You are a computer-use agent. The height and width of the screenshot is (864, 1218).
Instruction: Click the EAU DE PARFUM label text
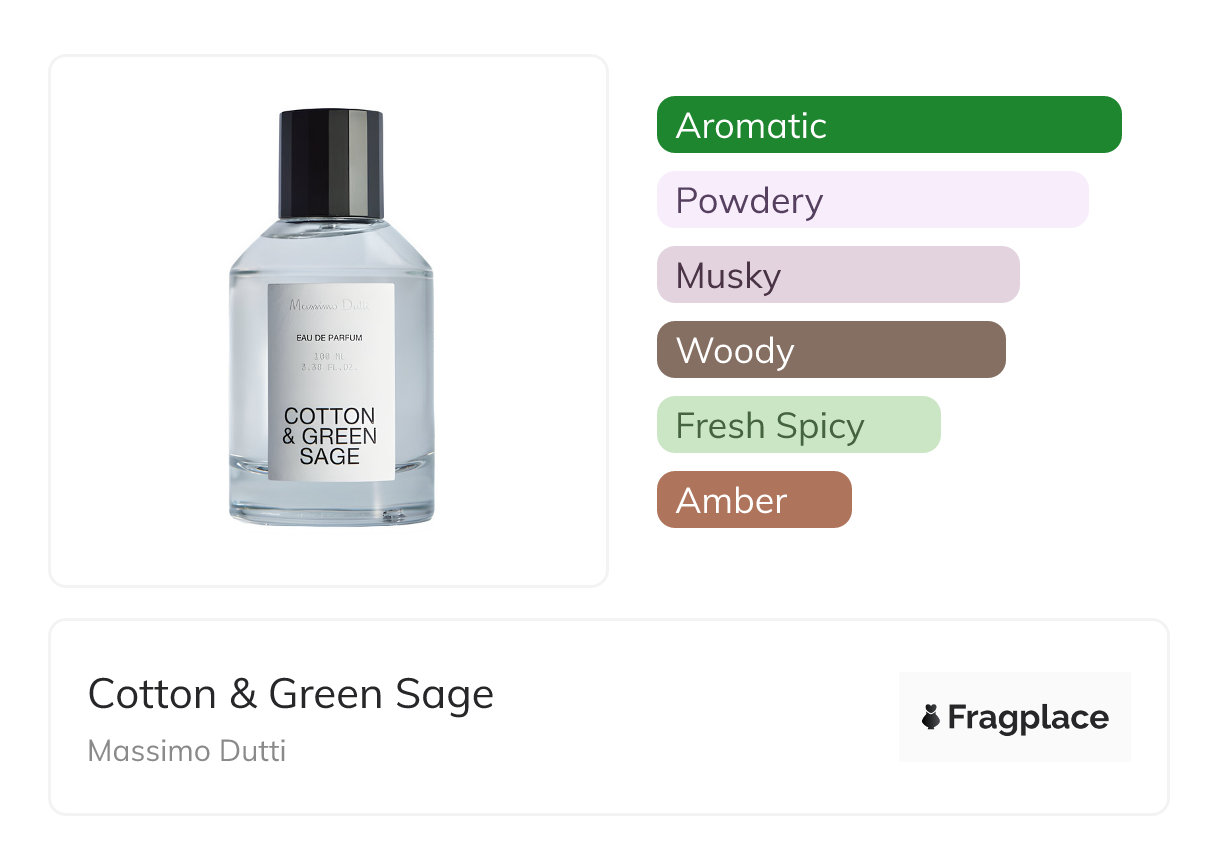pyautogui.click(x=330, y=338)
